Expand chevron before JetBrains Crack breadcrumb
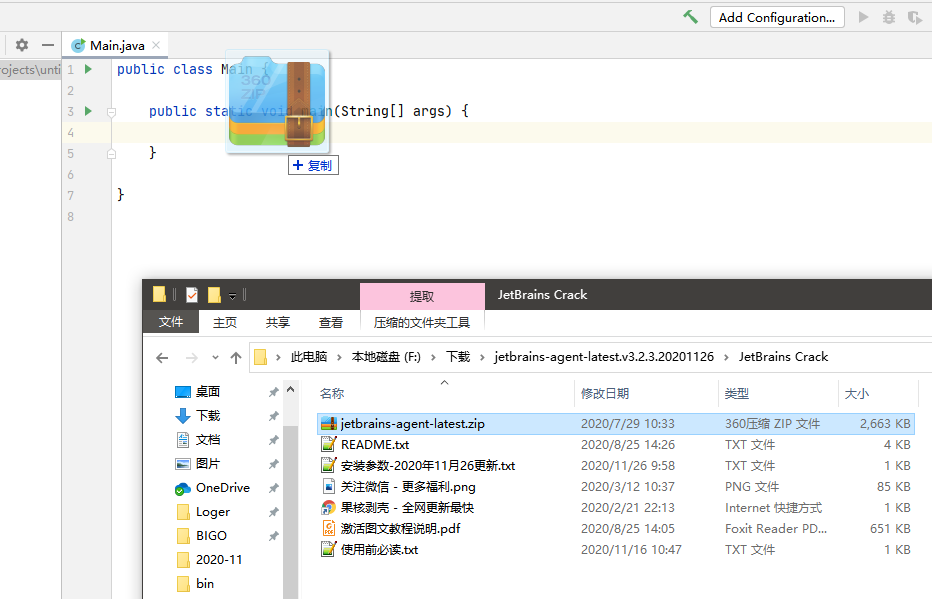The width and height of the screenshot is (932, 599). (726, 357)
